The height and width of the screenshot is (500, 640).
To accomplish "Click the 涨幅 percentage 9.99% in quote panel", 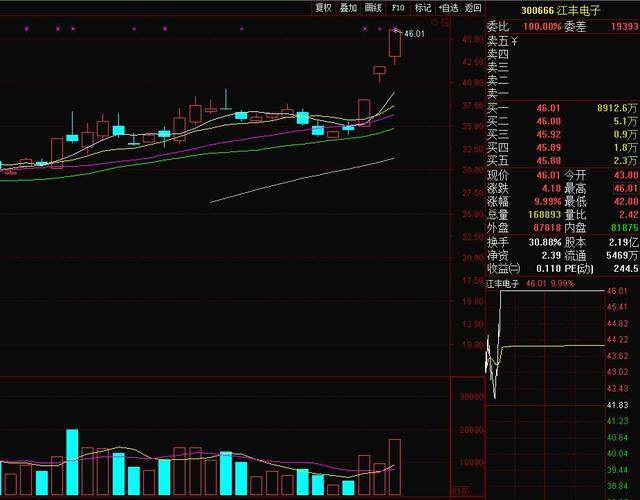I will (548, 202).
